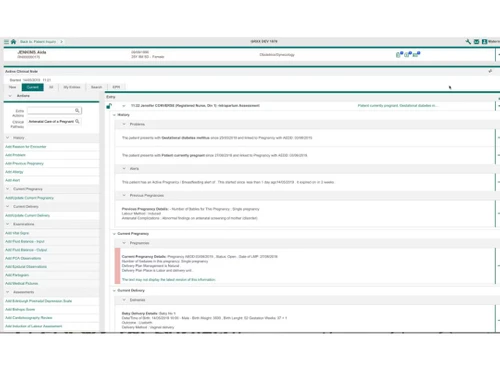Screen dimensions: 500x375
Task: Click Add Epidural Observations link
Action: click(x=26, y=267)
